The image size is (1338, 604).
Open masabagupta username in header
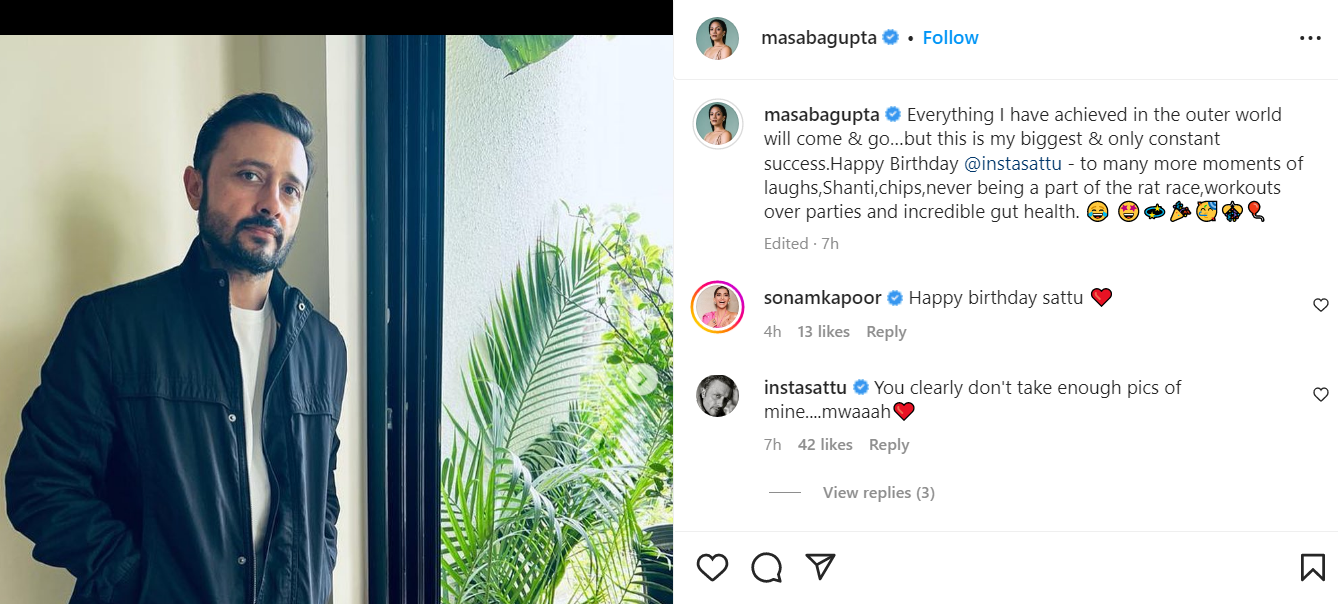click(x=819, y=38)
